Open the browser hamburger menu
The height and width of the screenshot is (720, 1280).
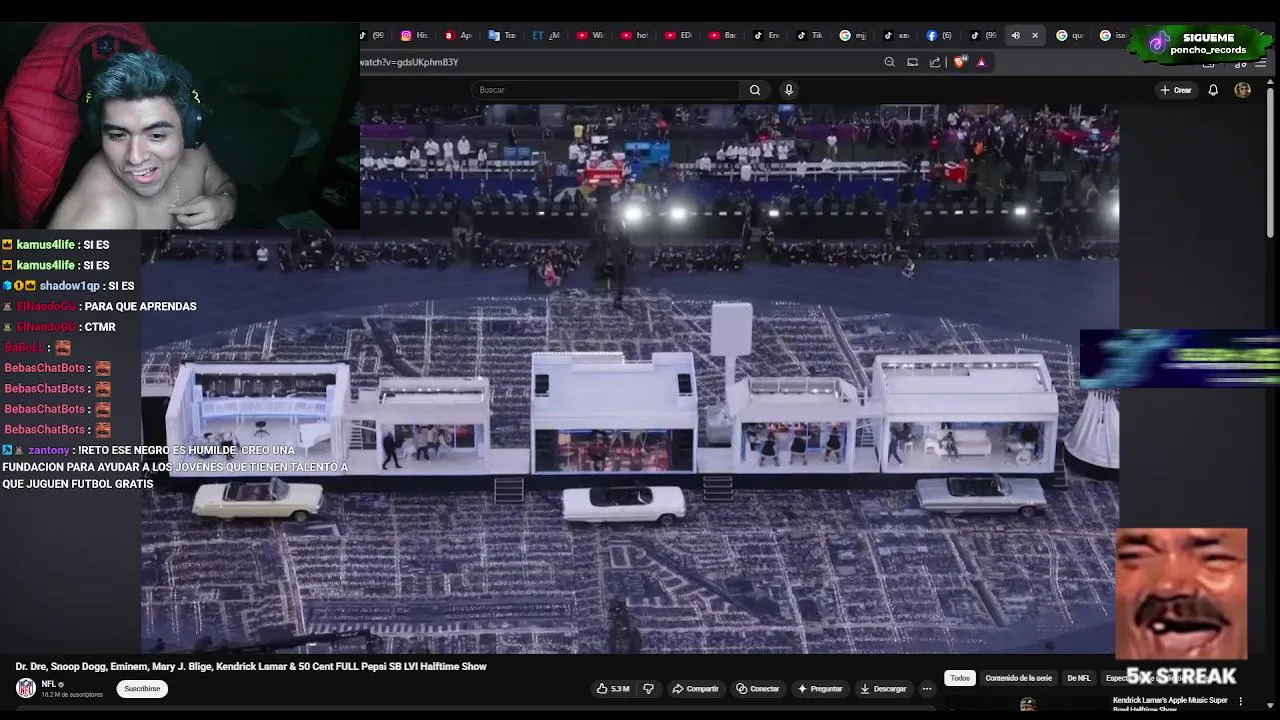pos(1261,62)
